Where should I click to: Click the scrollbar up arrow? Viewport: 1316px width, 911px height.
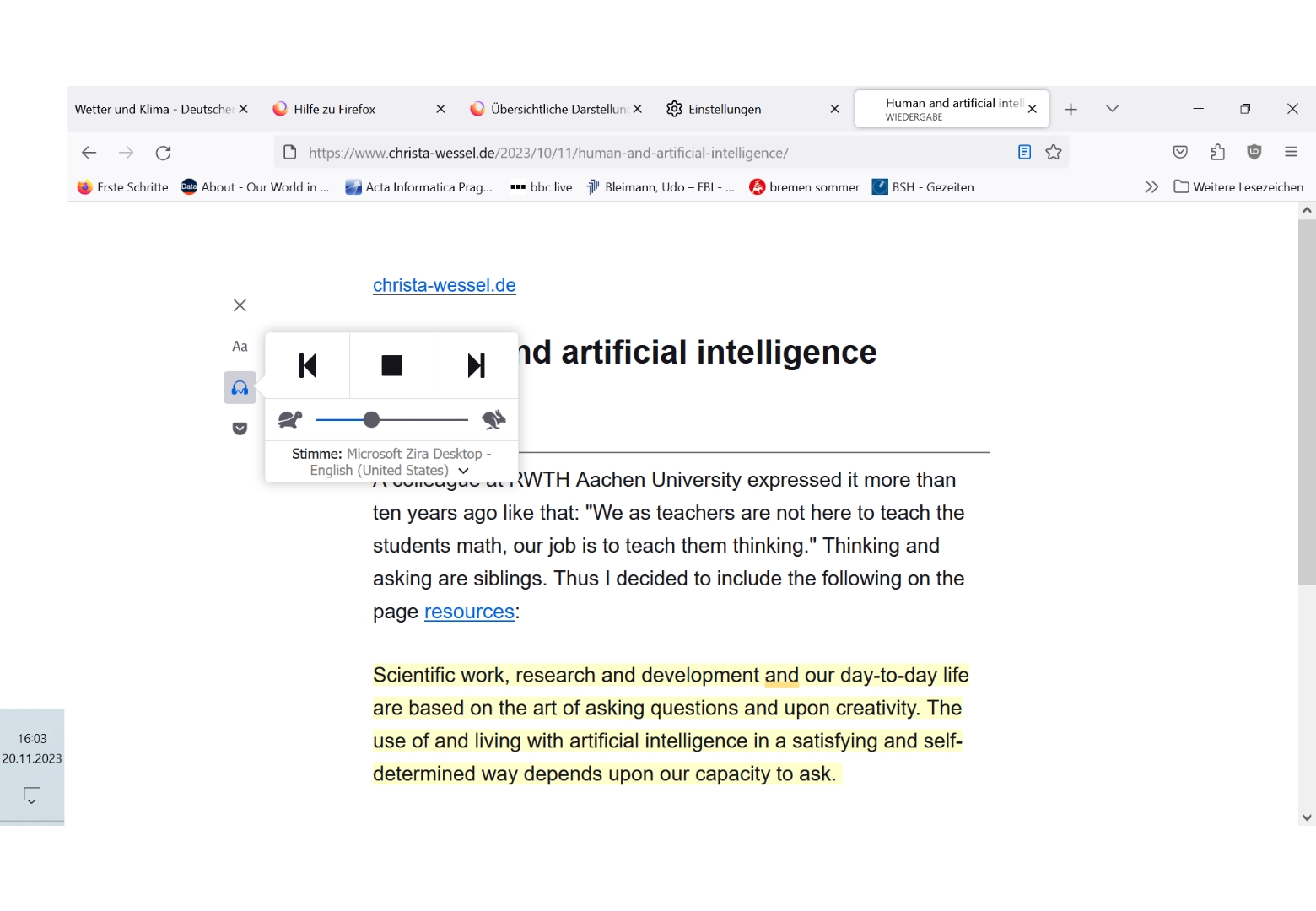point(1307,210)
